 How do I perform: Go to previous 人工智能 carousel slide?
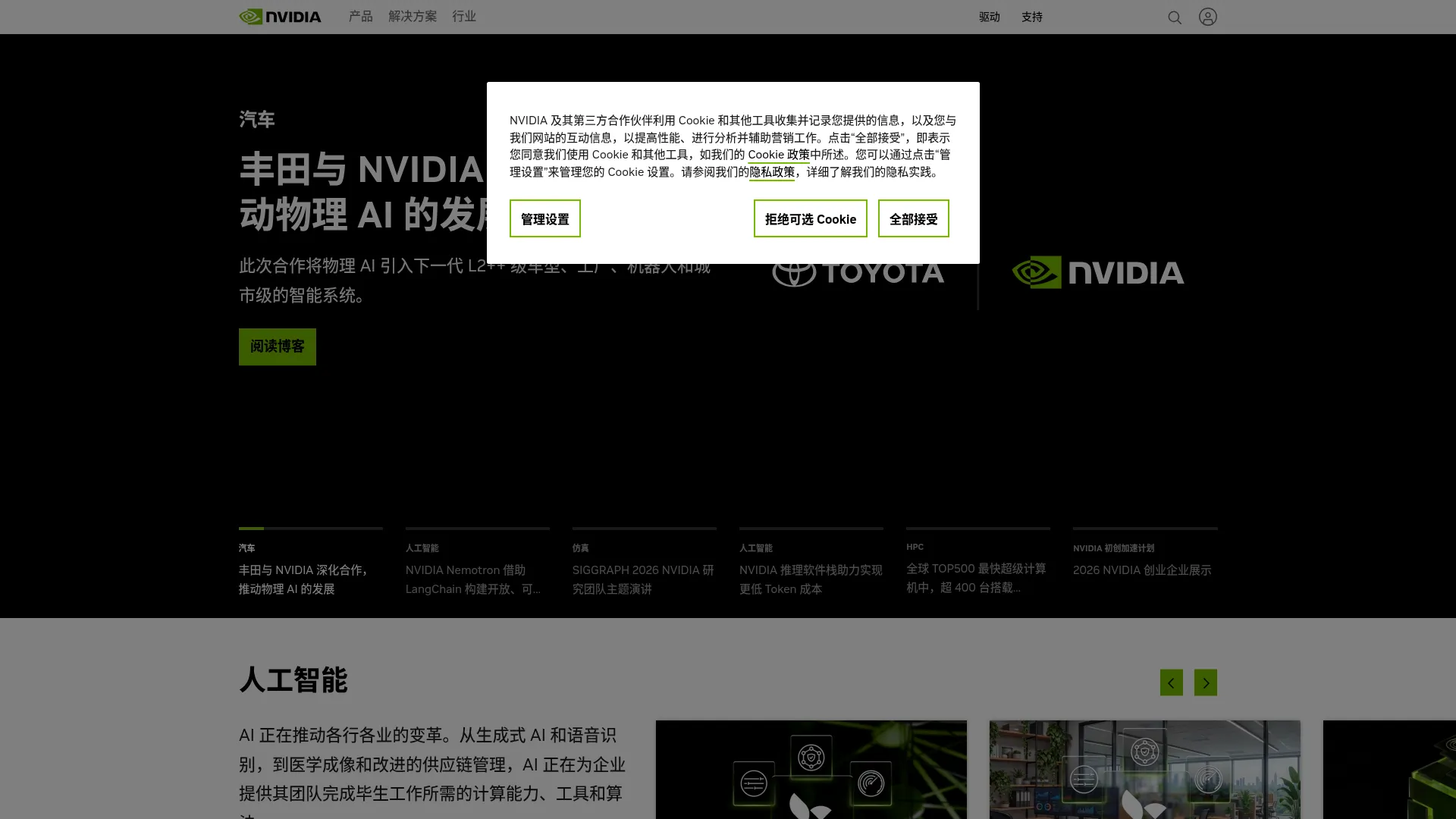(1172, 682)
